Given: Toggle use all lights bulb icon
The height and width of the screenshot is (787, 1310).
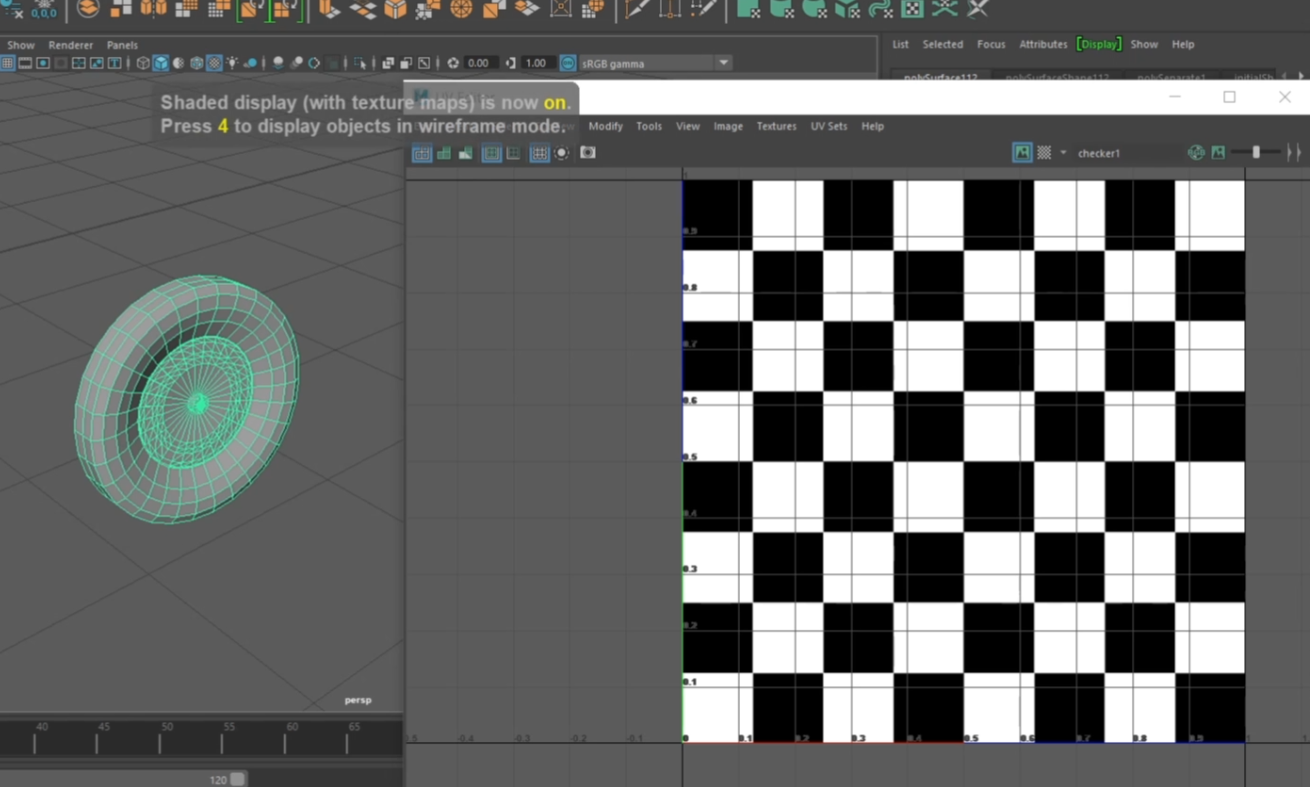Looking at the screenshot, I should coord(232,63).
